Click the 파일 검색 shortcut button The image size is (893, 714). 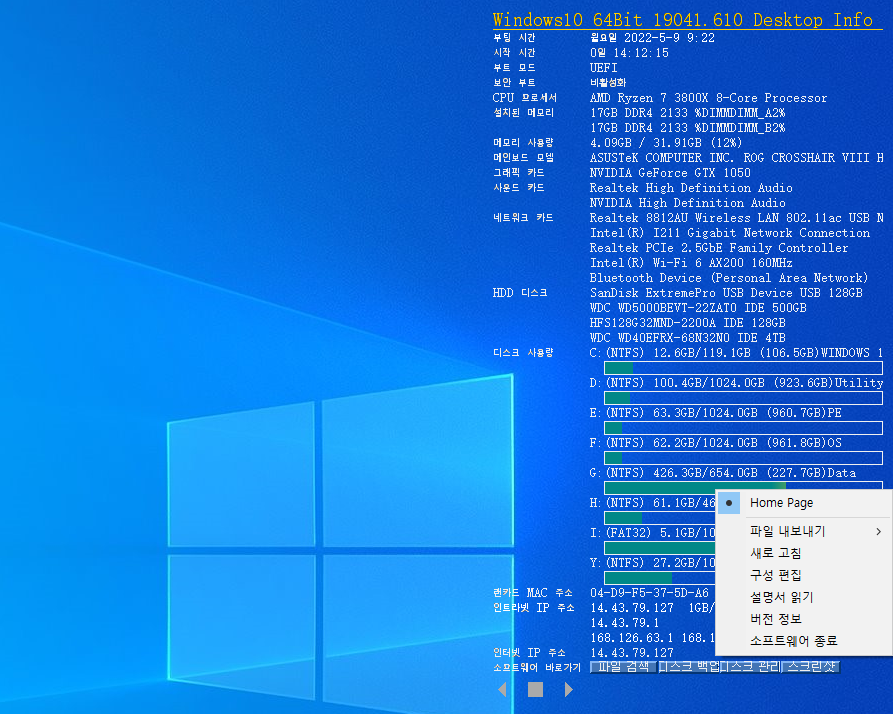pyautogui.click(x=623, y=667)
